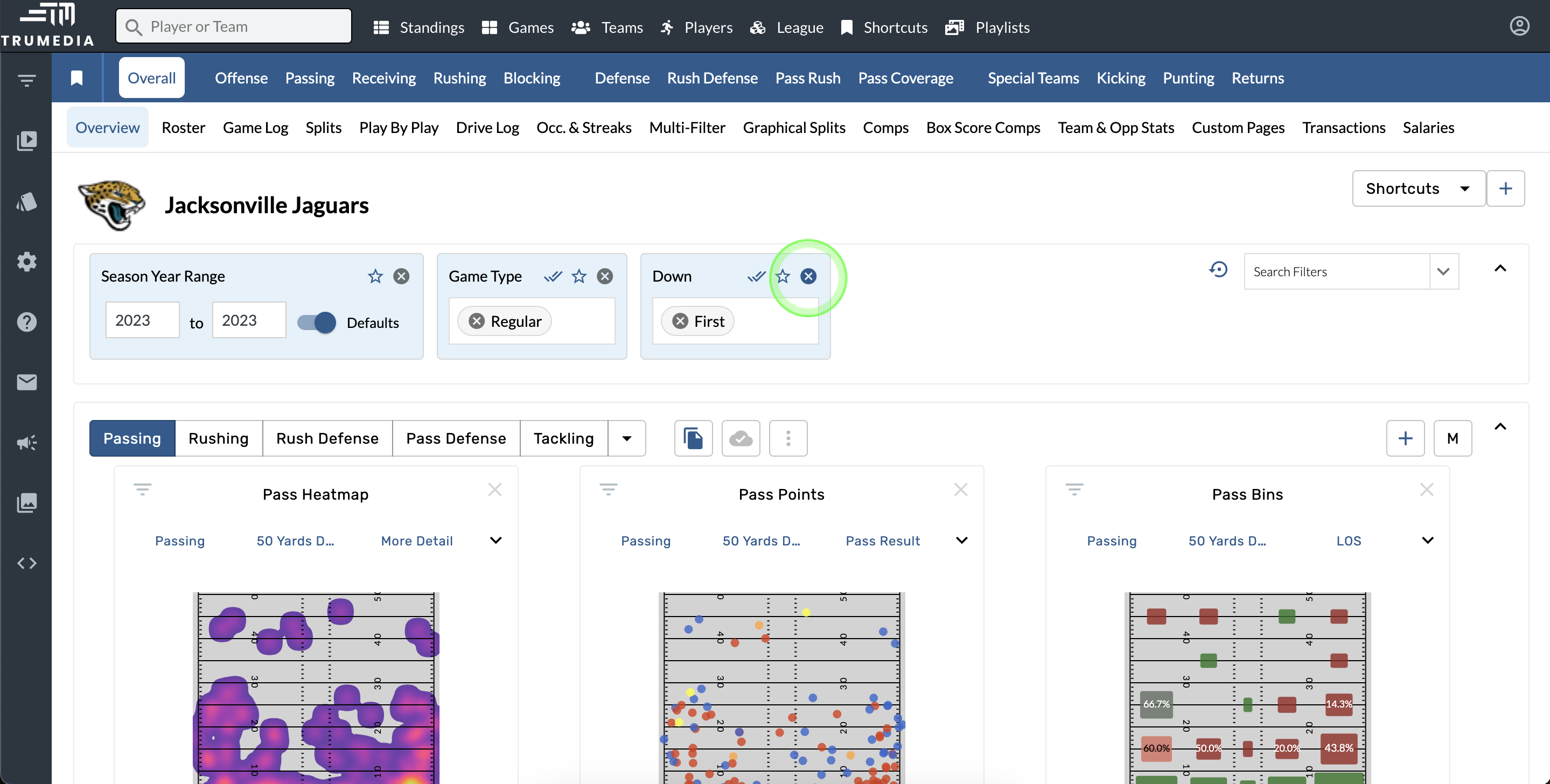Screen dimensions: 1550x784
Task: Favorite the Down filter with the star icon
Action: pos(782,276)
